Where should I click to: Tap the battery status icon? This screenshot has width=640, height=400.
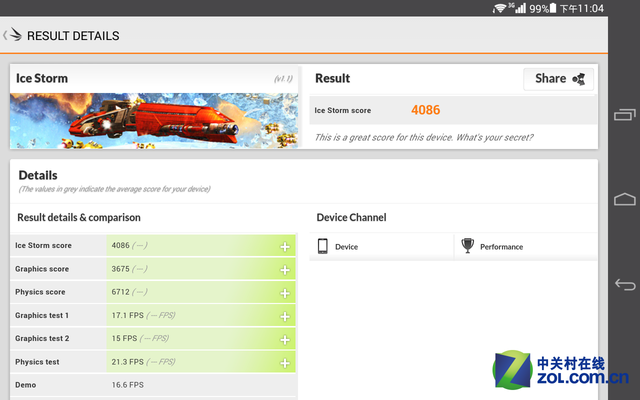pos(553,8)
